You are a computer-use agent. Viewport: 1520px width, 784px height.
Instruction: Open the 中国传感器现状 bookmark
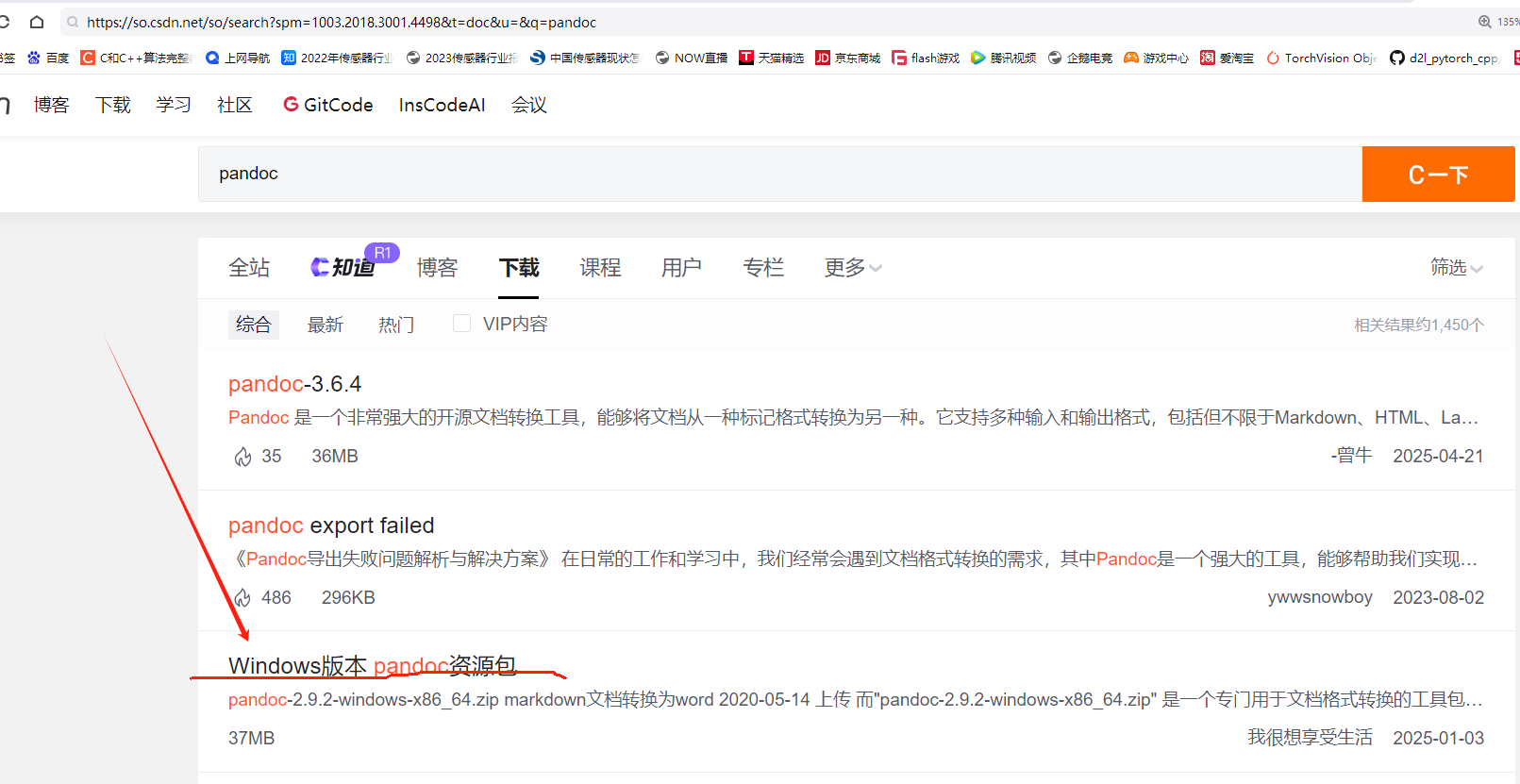point(585,58)
